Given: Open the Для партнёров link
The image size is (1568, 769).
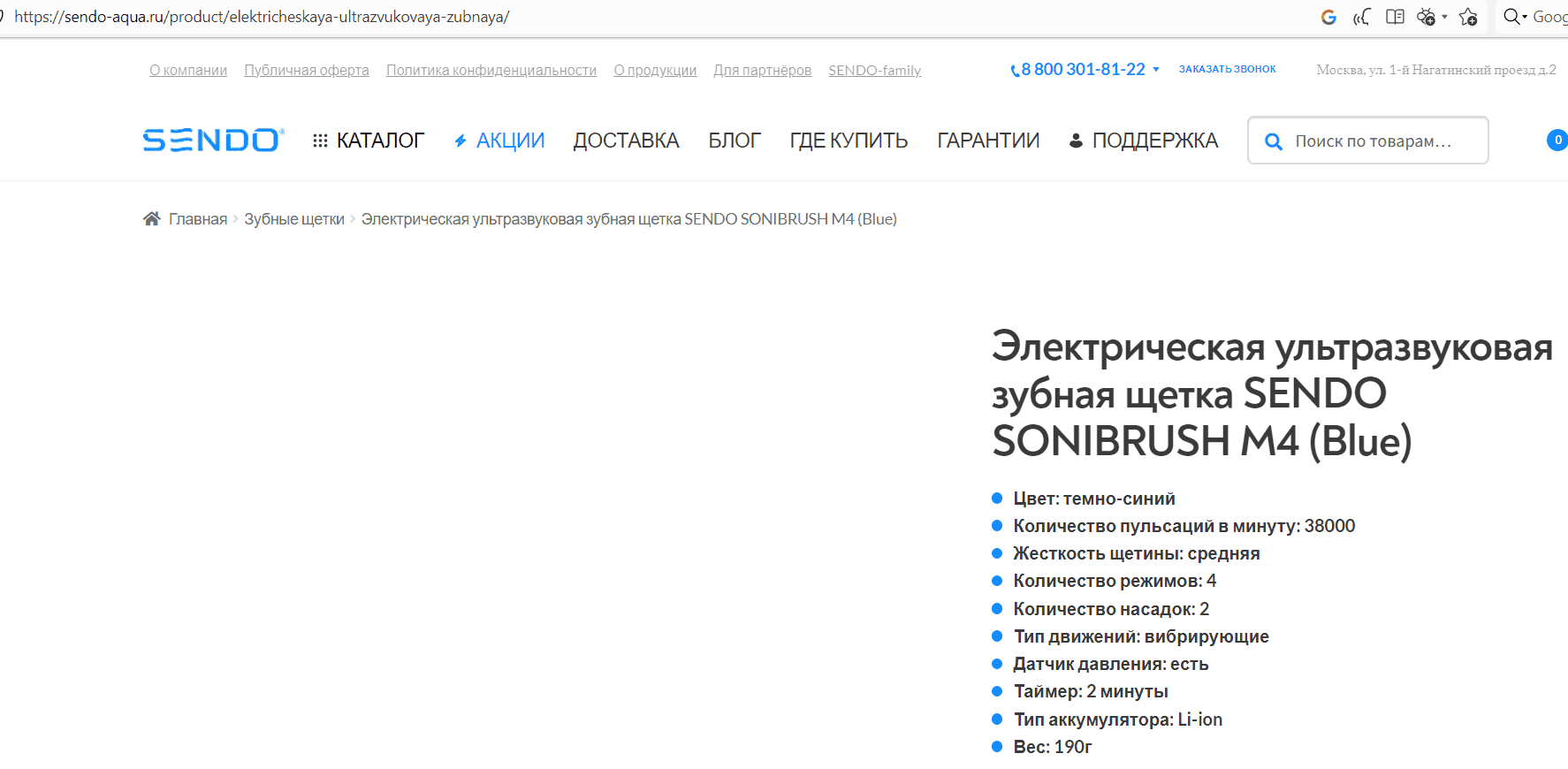Looking at the screenshot, I should [763, 71].
